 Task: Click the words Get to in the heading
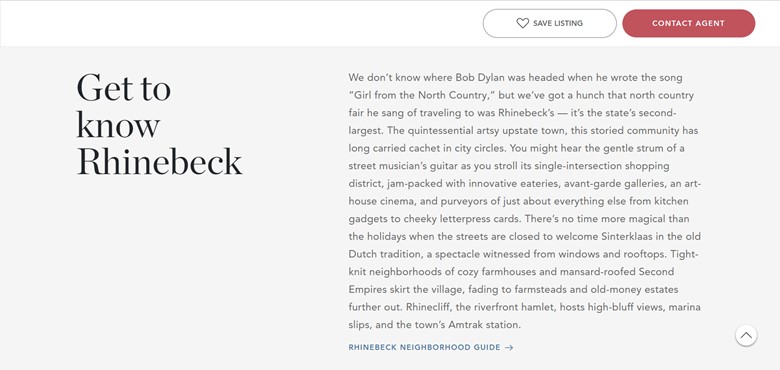coord(123,88)
